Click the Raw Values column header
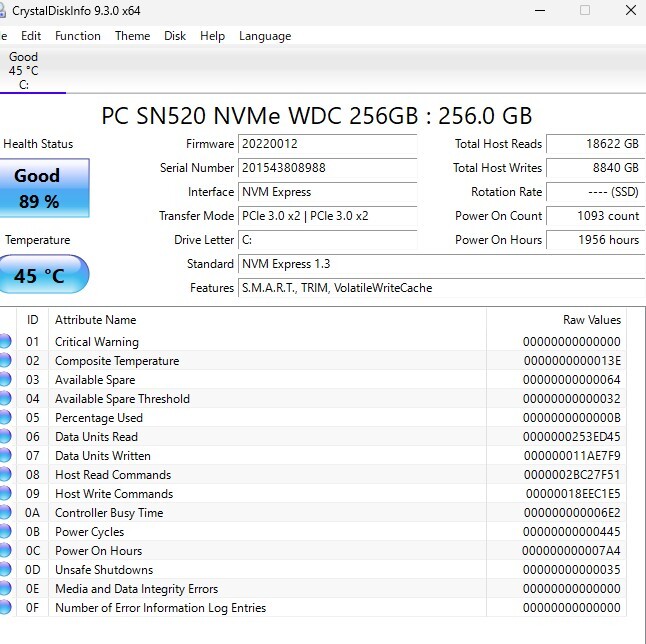This screenshot has height=644, width=646. (x=591, y=320)
